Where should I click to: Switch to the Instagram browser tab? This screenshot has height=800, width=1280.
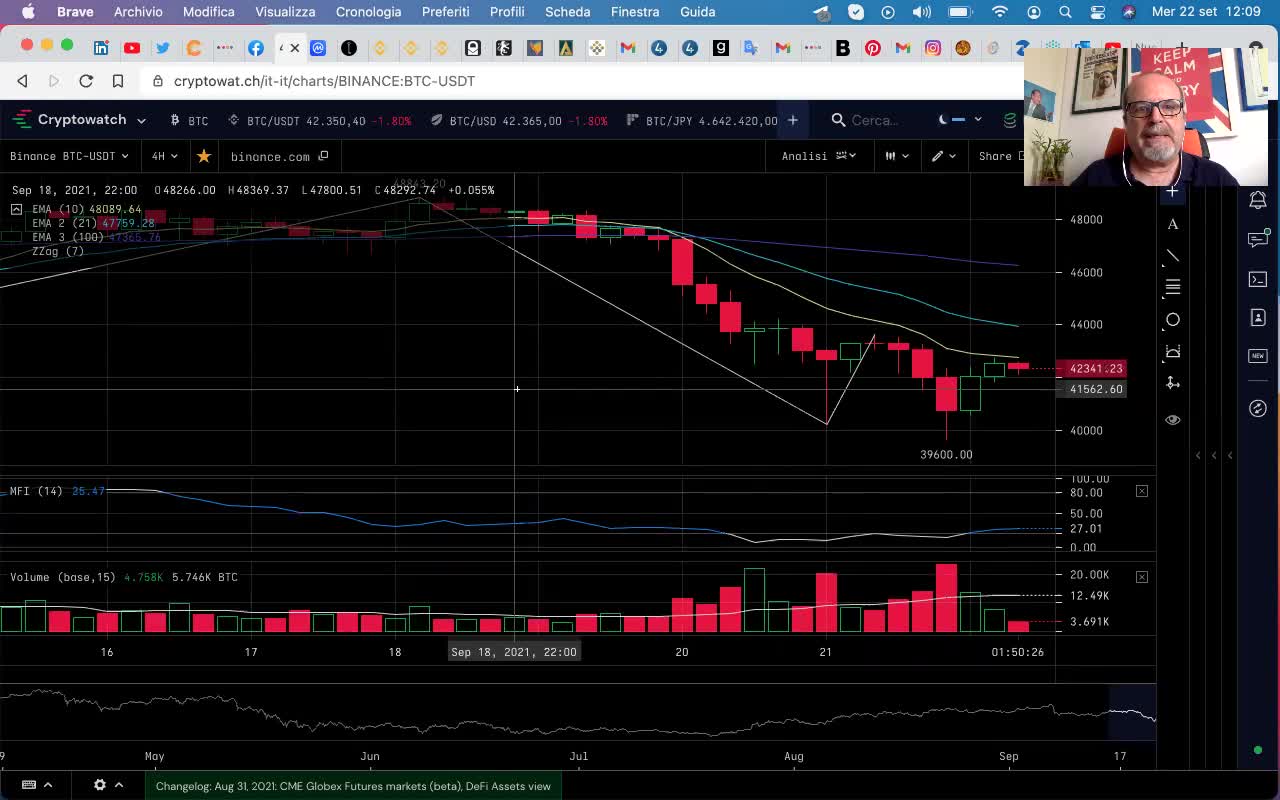933,48
